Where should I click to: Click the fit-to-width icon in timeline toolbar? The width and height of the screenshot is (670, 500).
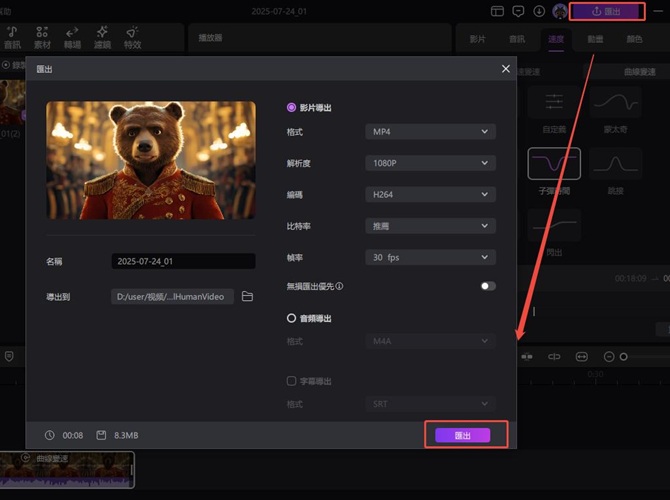tap(582, 356)
